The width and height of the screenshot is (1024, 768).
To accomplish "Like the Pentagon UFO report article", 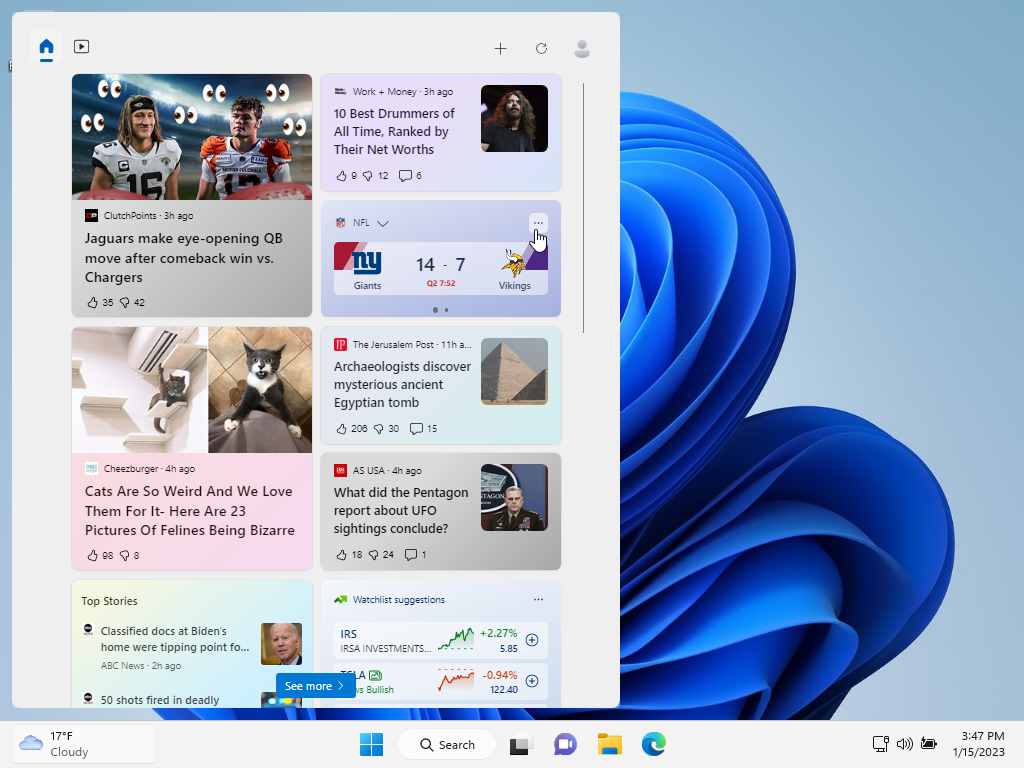I will (341, 554).
